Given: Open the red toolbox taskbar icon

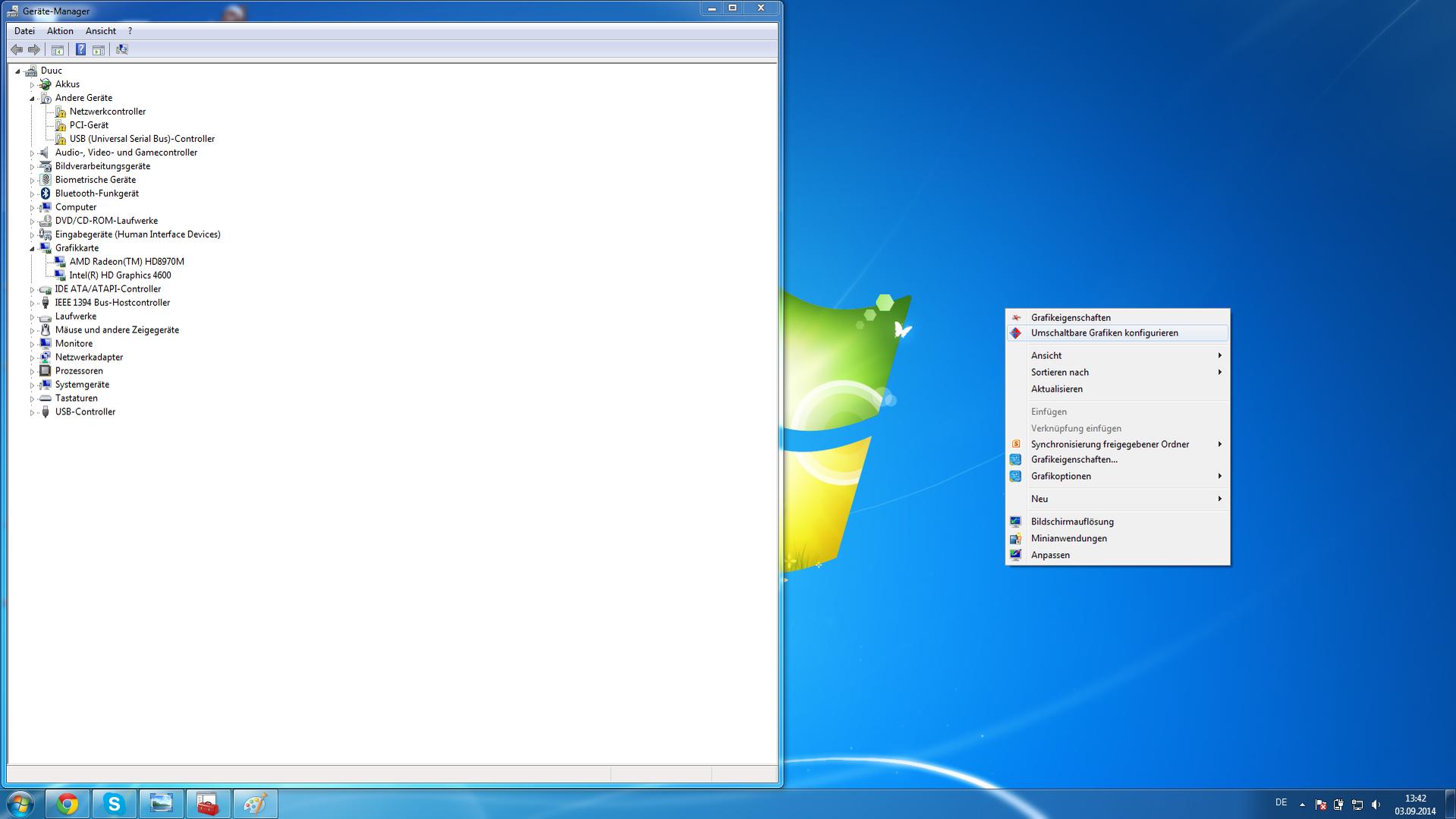Looking at the screenshot, I should click(x=208, y=804).
